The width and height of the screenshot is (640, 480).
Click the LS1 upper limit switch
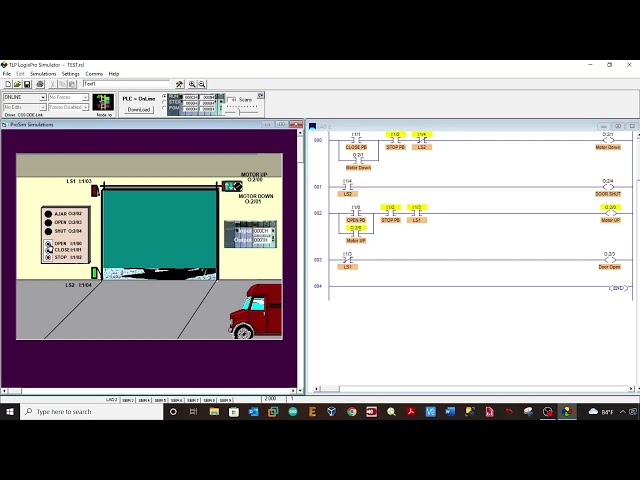click(95, 190)
